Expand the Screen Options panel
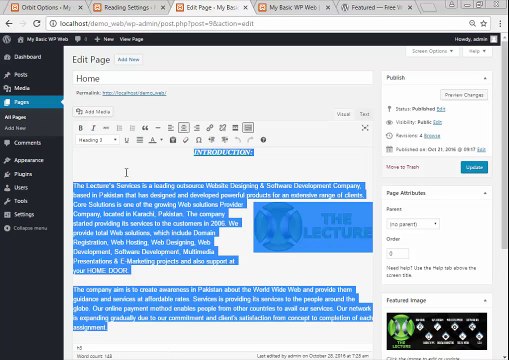Viewport: 509px width, 360px height. coord(432,51)
